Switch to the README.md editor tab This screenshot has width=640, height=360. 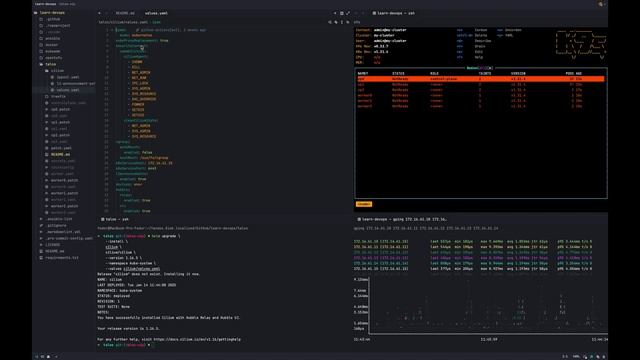click(125, 13)
